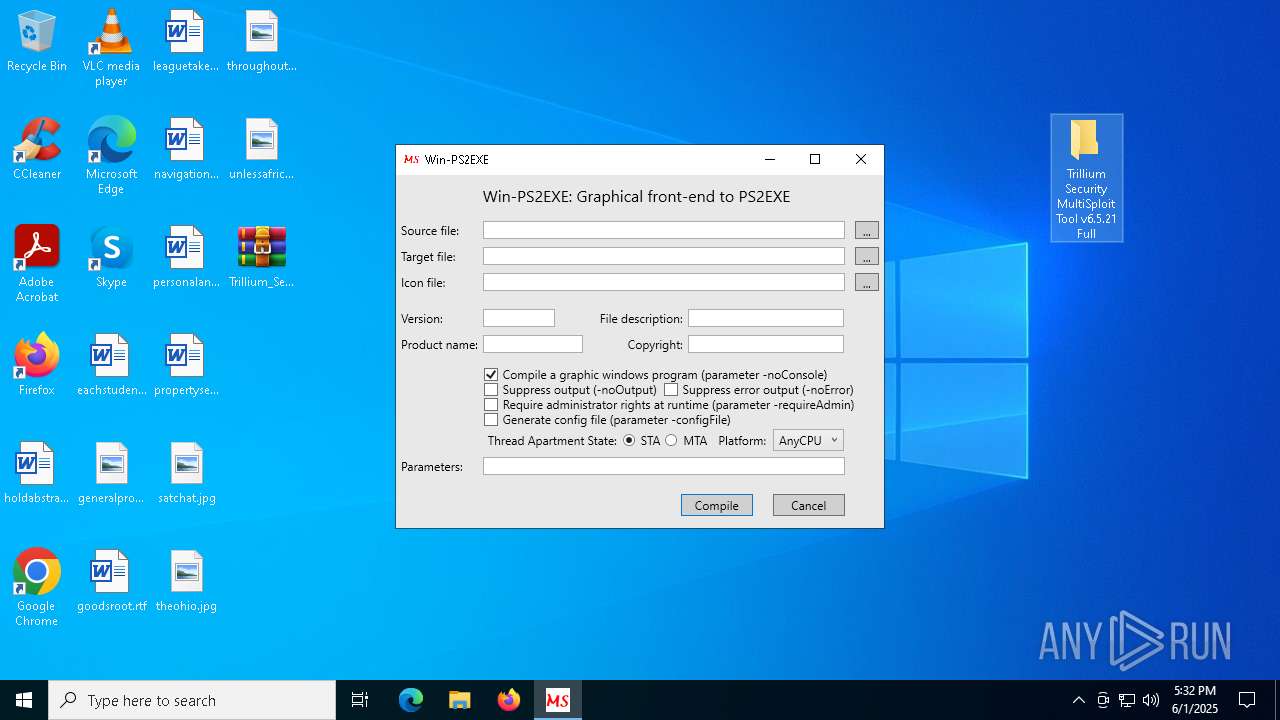Open Firefox desktop shortcut
Viewport: 1280px width, 720px height.
[37, 366]
